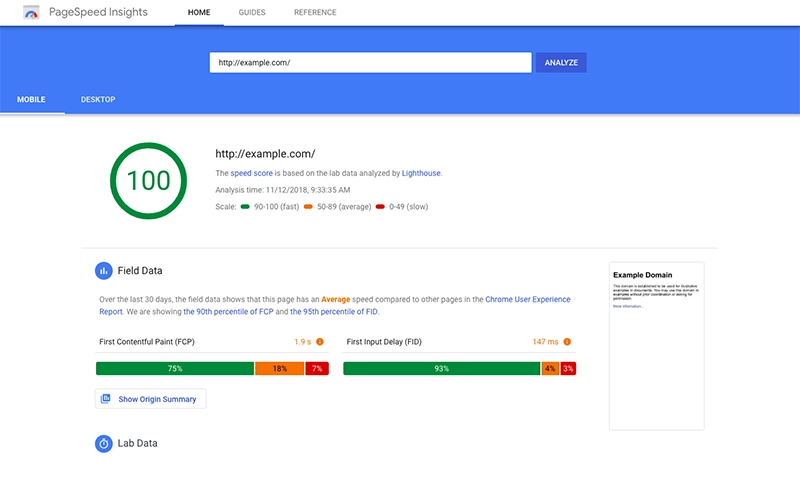The height and width of the screenshot is (500, 800).
Task: Click the orange Average speed word
Action: (x=336, y=299)
